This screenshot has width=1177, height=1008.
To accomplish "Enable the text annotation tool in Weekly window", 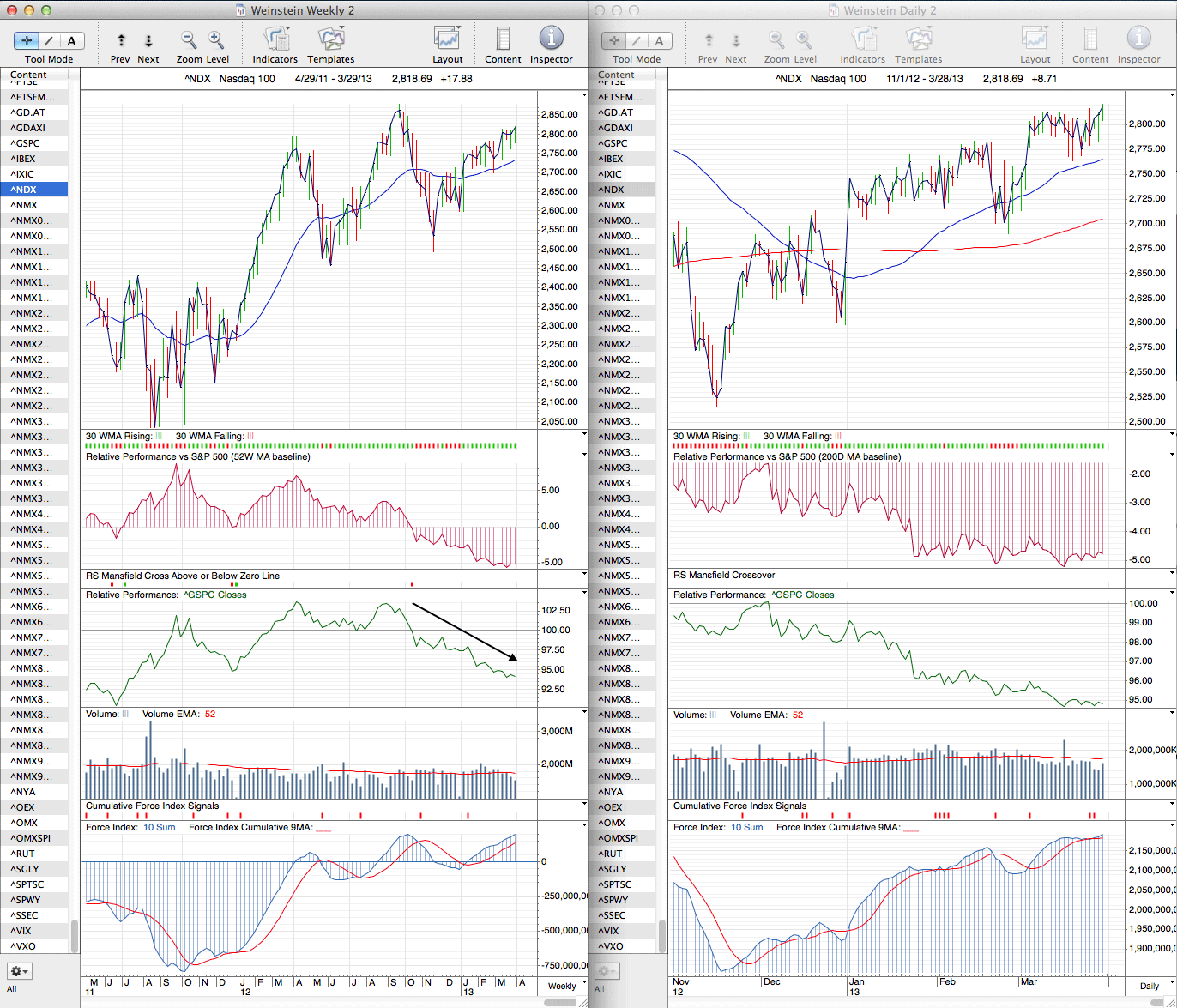I will 71,40.
